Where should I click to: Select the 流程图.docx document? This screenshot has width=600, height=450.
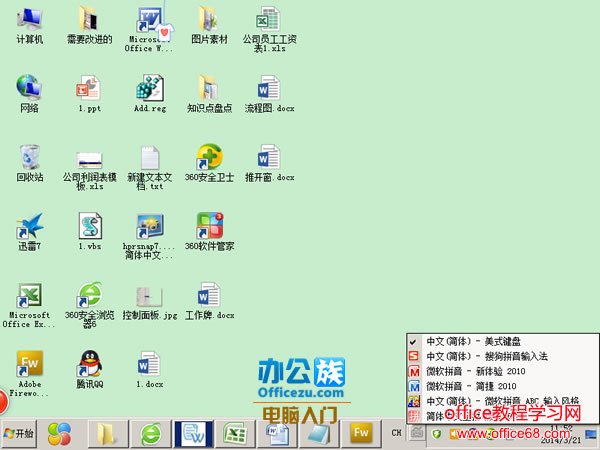[x=269, y=94]
